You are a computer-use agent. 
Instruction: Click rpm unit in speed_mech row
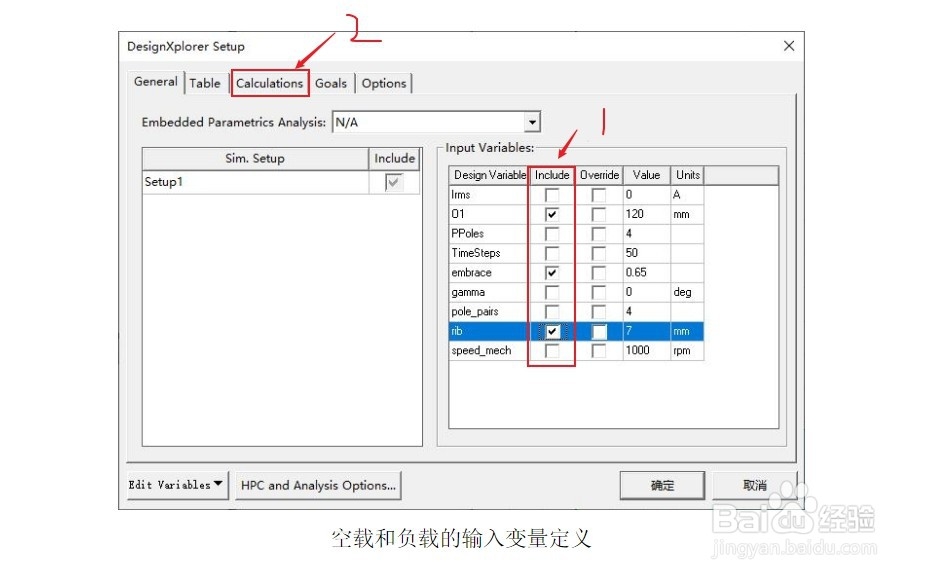[681, 351]
